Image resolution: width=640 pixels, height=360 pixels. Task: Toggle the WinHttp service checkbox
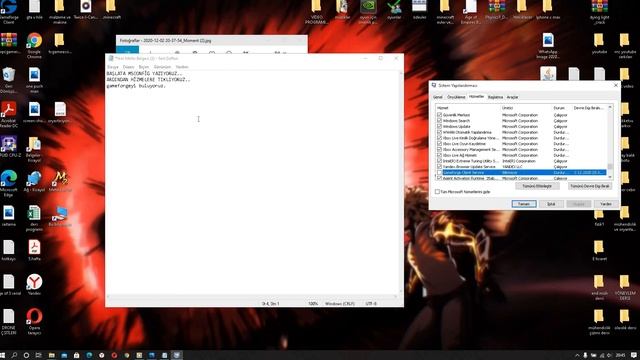439,132
